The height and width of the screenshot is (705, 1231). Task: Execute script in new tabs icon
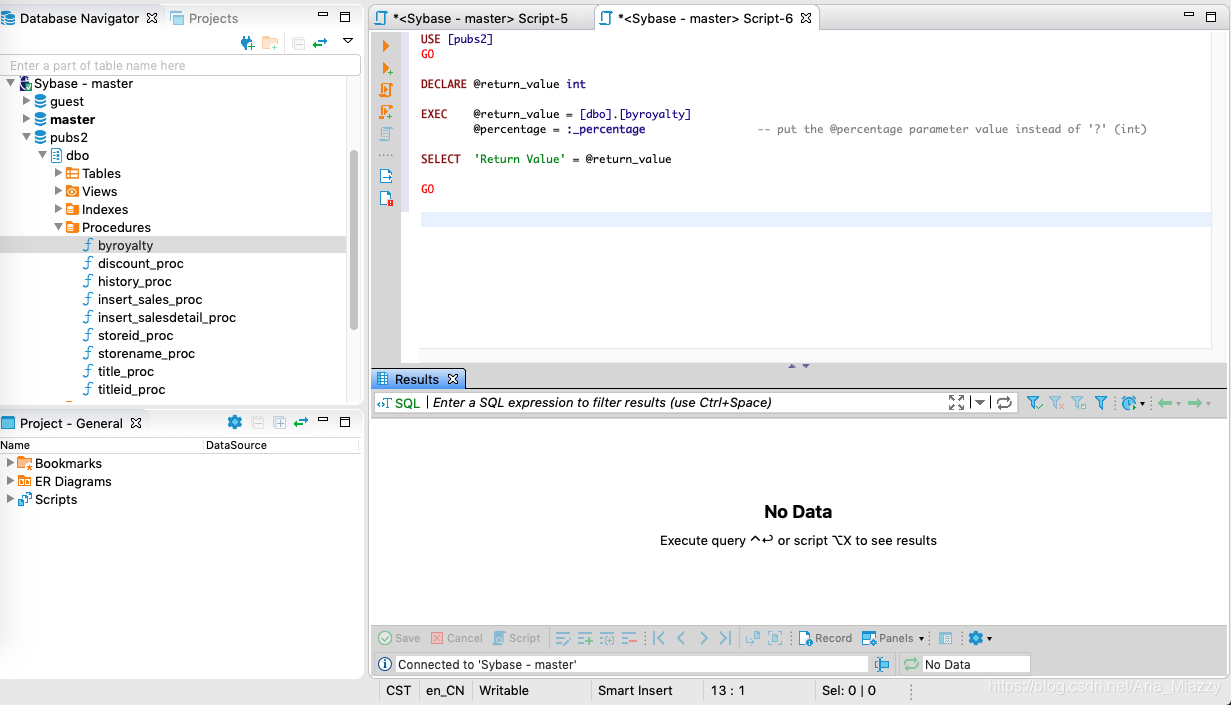coord(386,112)
